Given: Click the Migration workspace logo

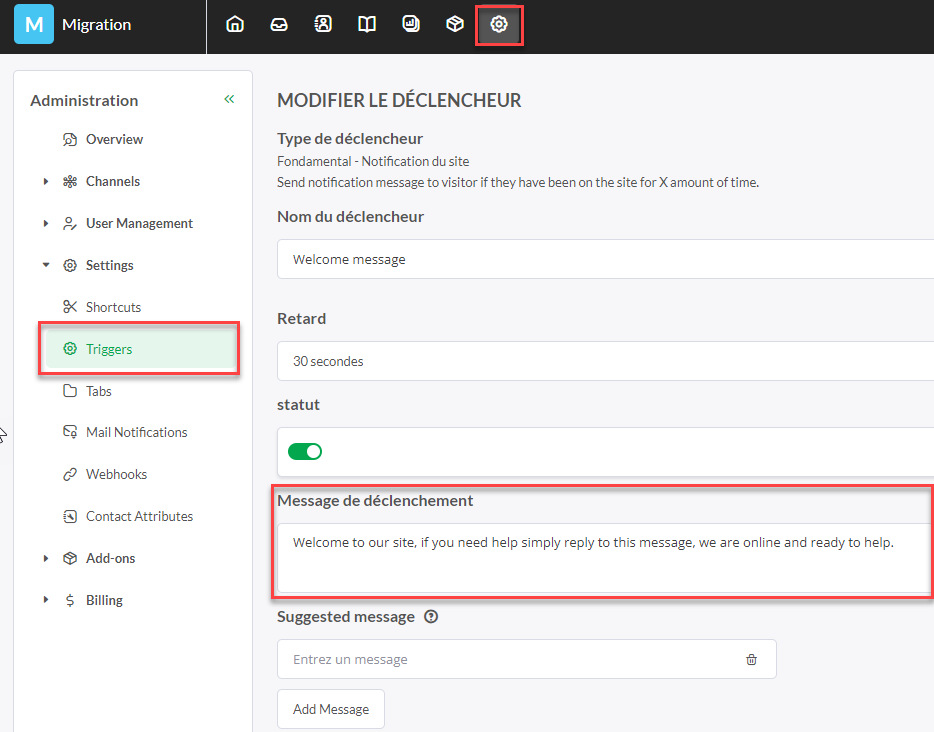Looking at the screenshot, I should 34,24.
